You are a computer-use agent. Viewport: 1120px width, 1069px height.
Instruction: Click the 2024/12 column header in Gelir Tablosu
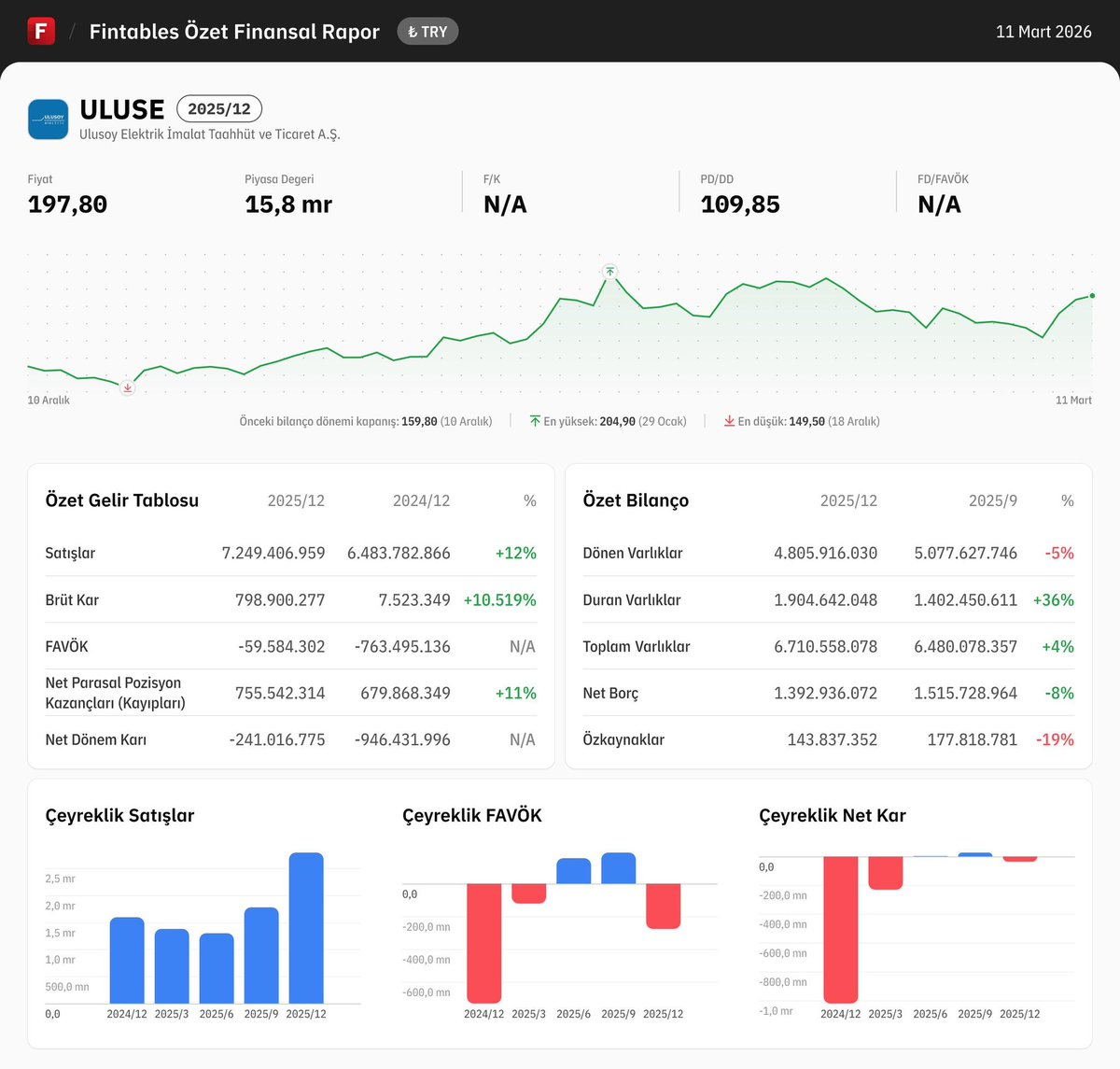point(421,500)
